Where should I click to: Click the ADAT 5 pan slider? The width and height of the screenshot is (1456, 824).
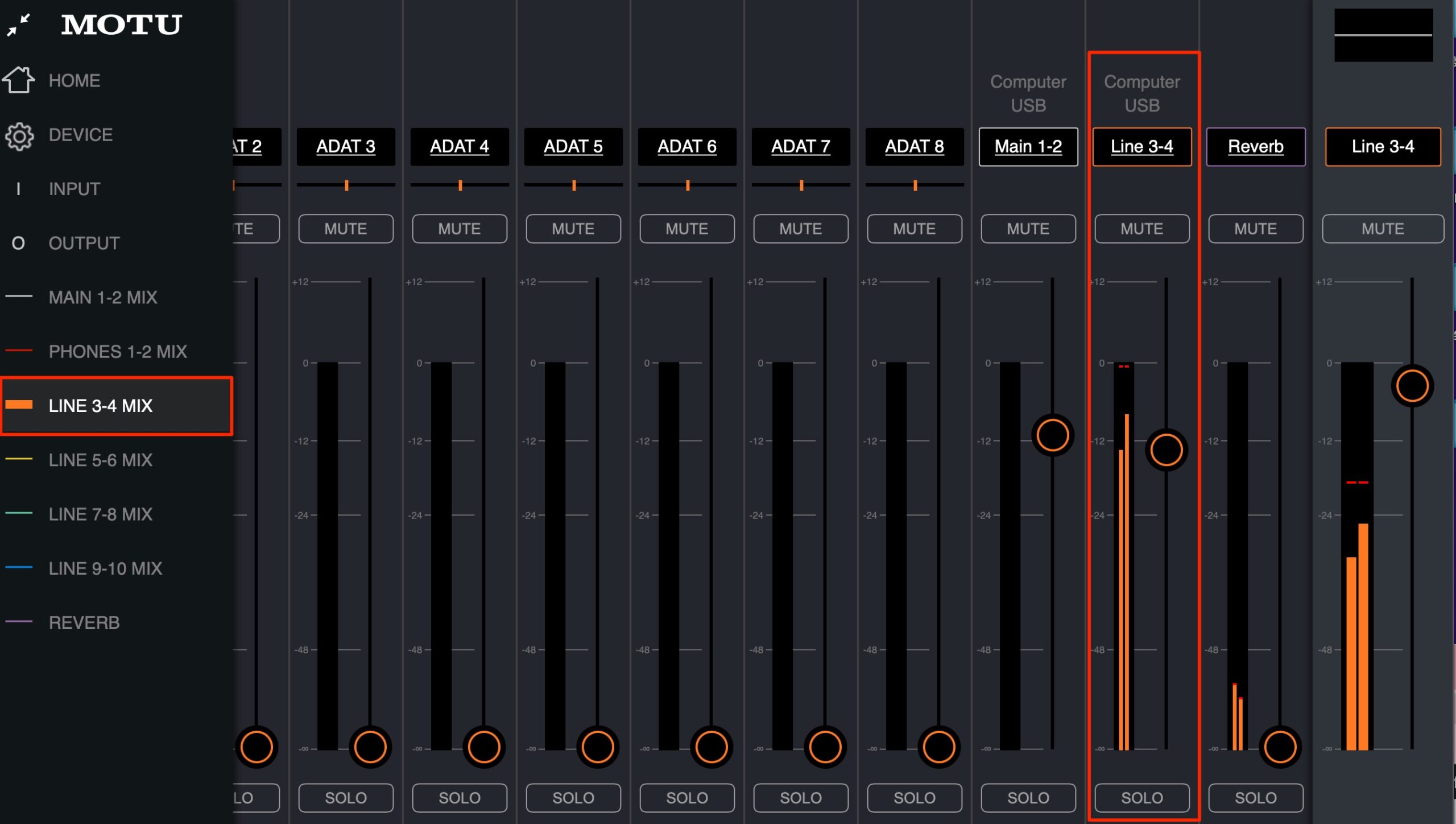(573, 185)
